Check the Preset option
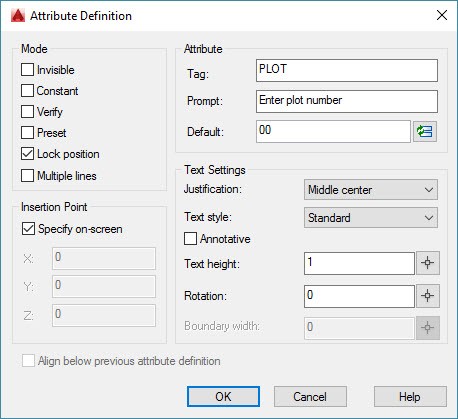458x419 pixels. (27, 133)
